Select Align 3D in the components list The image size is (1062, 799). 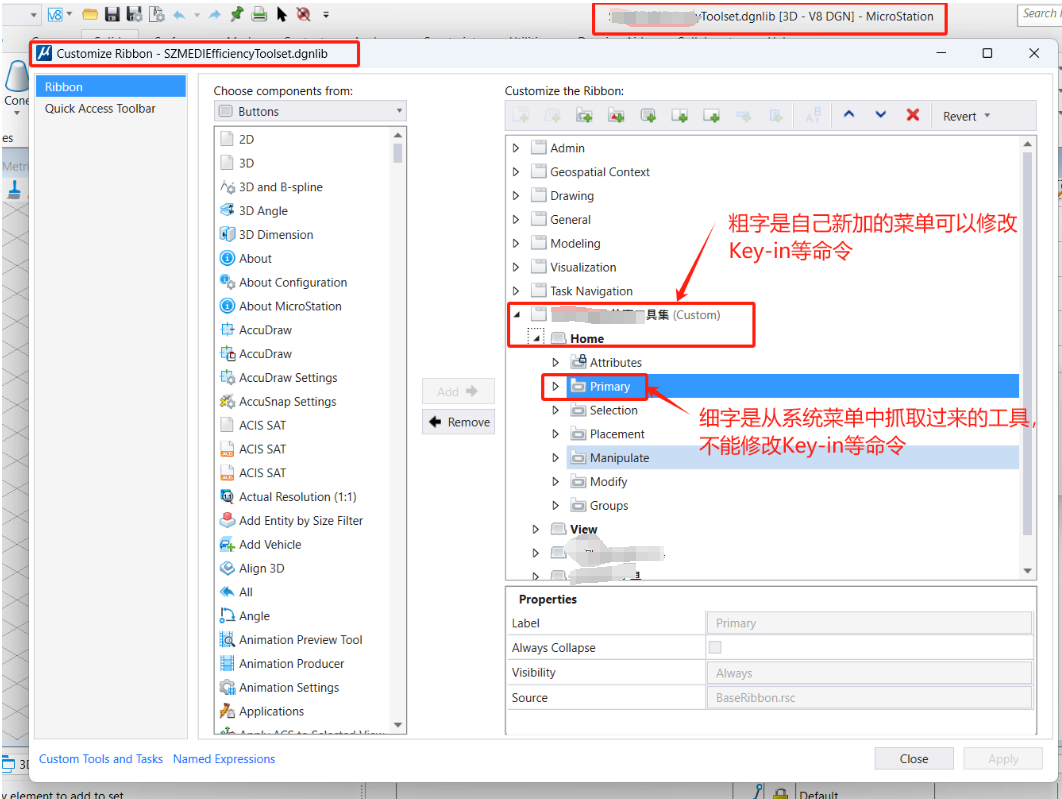point(261,568)
